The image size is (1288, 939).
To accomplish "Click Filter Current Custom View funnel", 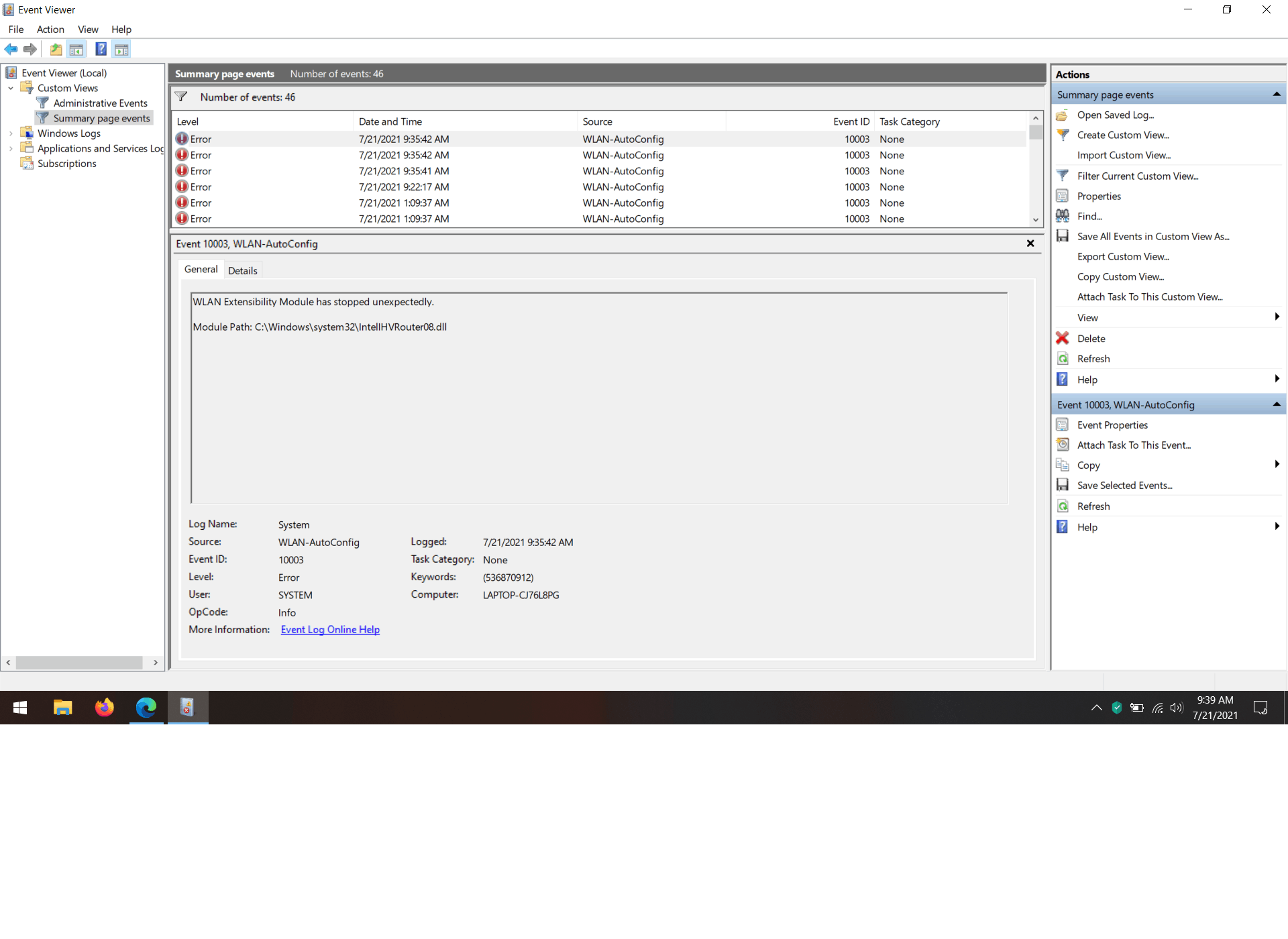I will [1063, 176].
